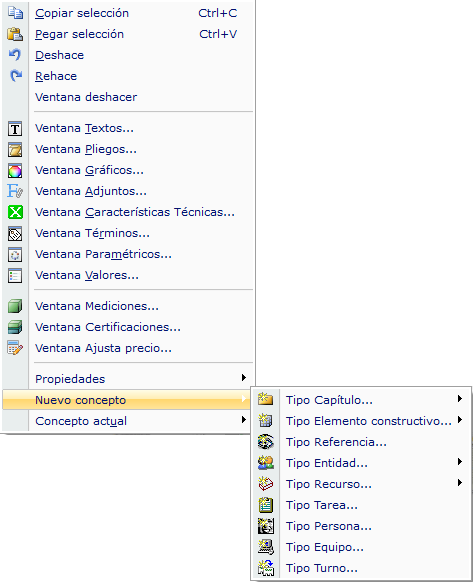Click the Ventana Textos T icon
Viewport: 473px width, 582px height.
click(15, 129)
